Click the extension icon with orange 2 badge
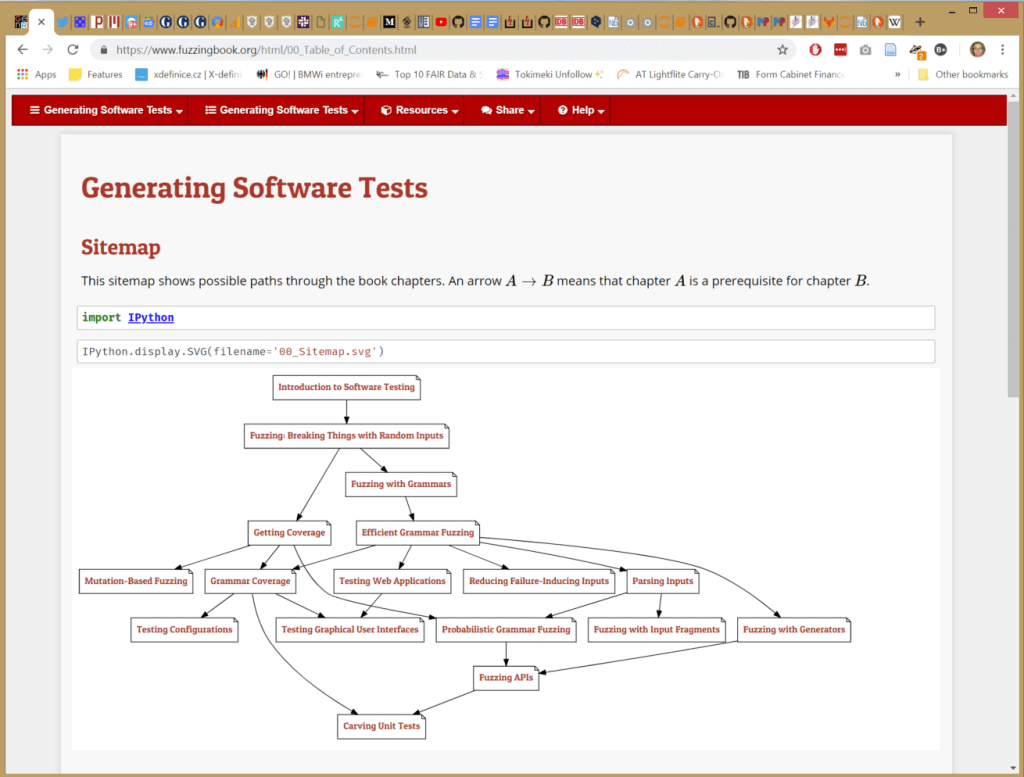 (x=918, y=48)
